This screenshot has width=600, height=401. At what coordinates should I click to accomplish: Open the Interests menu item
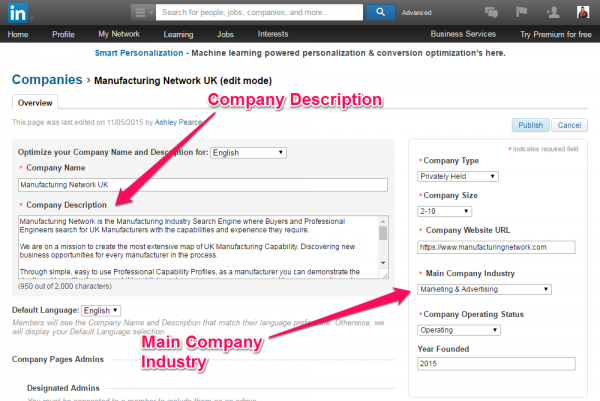(x=273, y=34)
